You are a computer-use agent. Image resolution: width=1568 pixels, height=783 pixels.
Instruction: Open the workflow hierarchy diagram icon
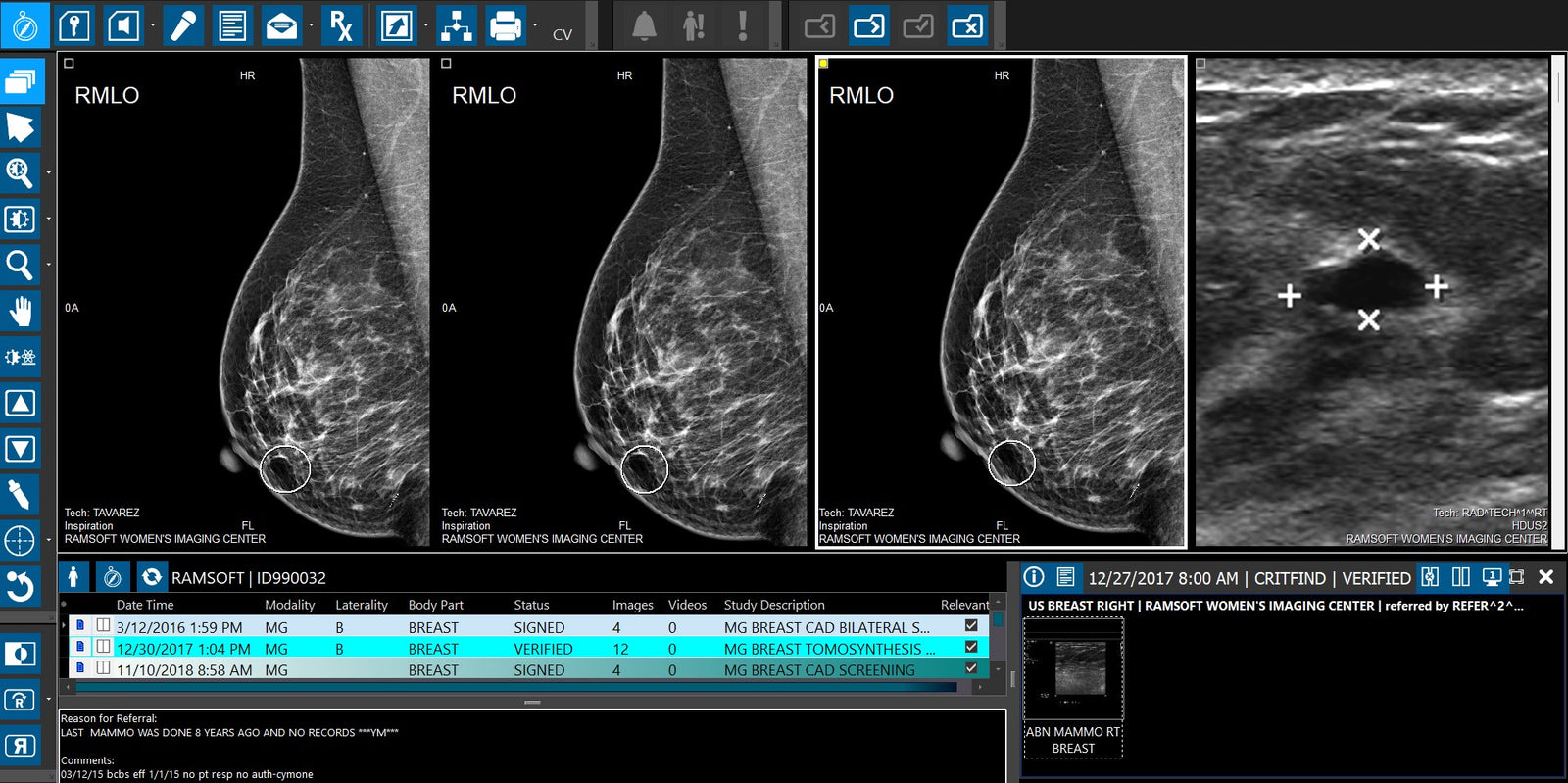[456, 25]
